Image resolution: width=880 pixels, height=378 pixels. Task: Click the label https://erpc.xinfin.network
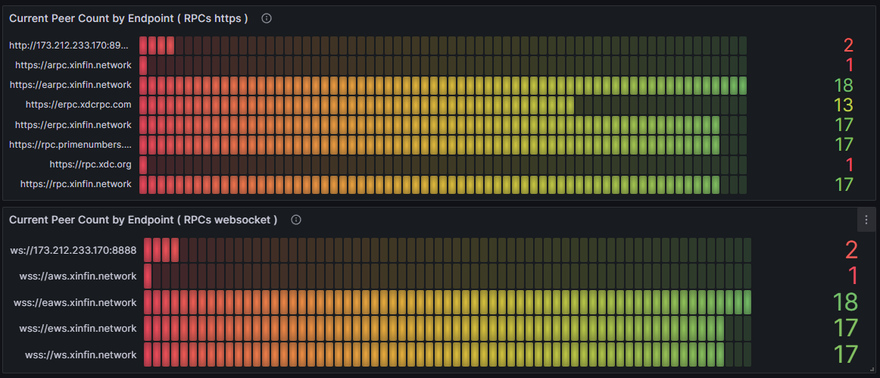[74, 125]
